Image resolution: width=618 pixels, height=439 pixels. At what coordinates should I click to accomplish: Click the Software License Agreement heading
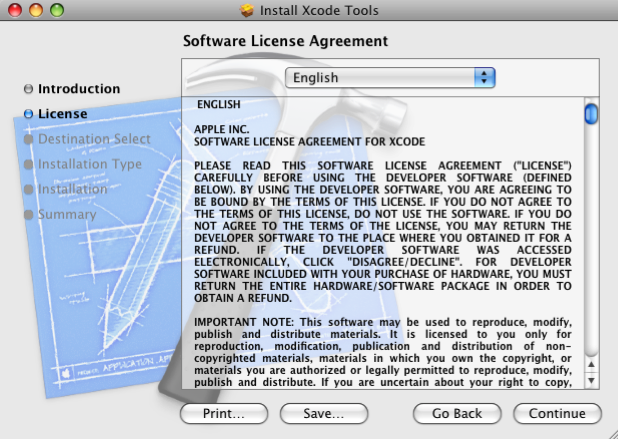(x=285, y=41)
